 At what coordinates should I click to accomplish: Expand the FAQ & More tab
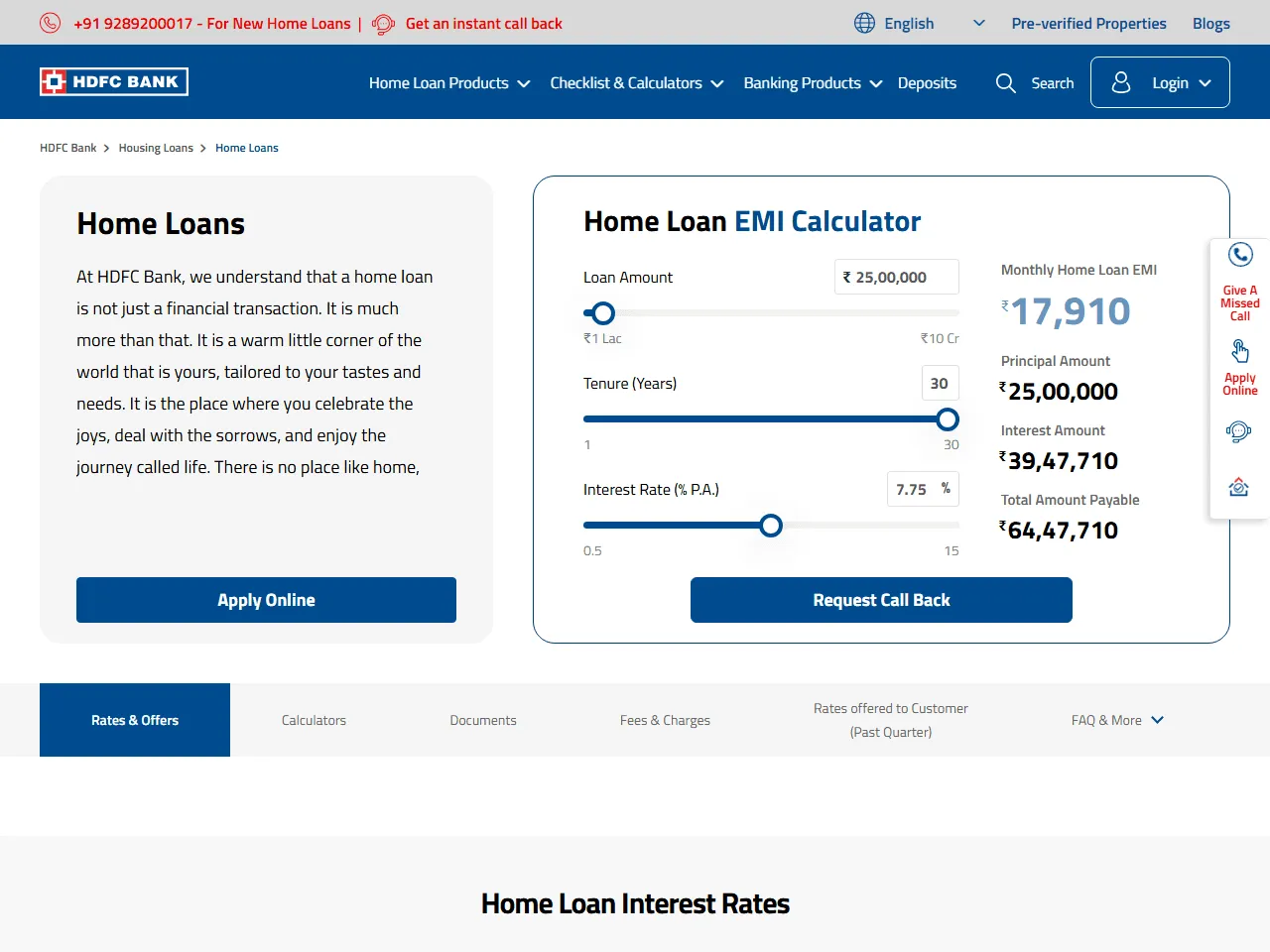1117,720
